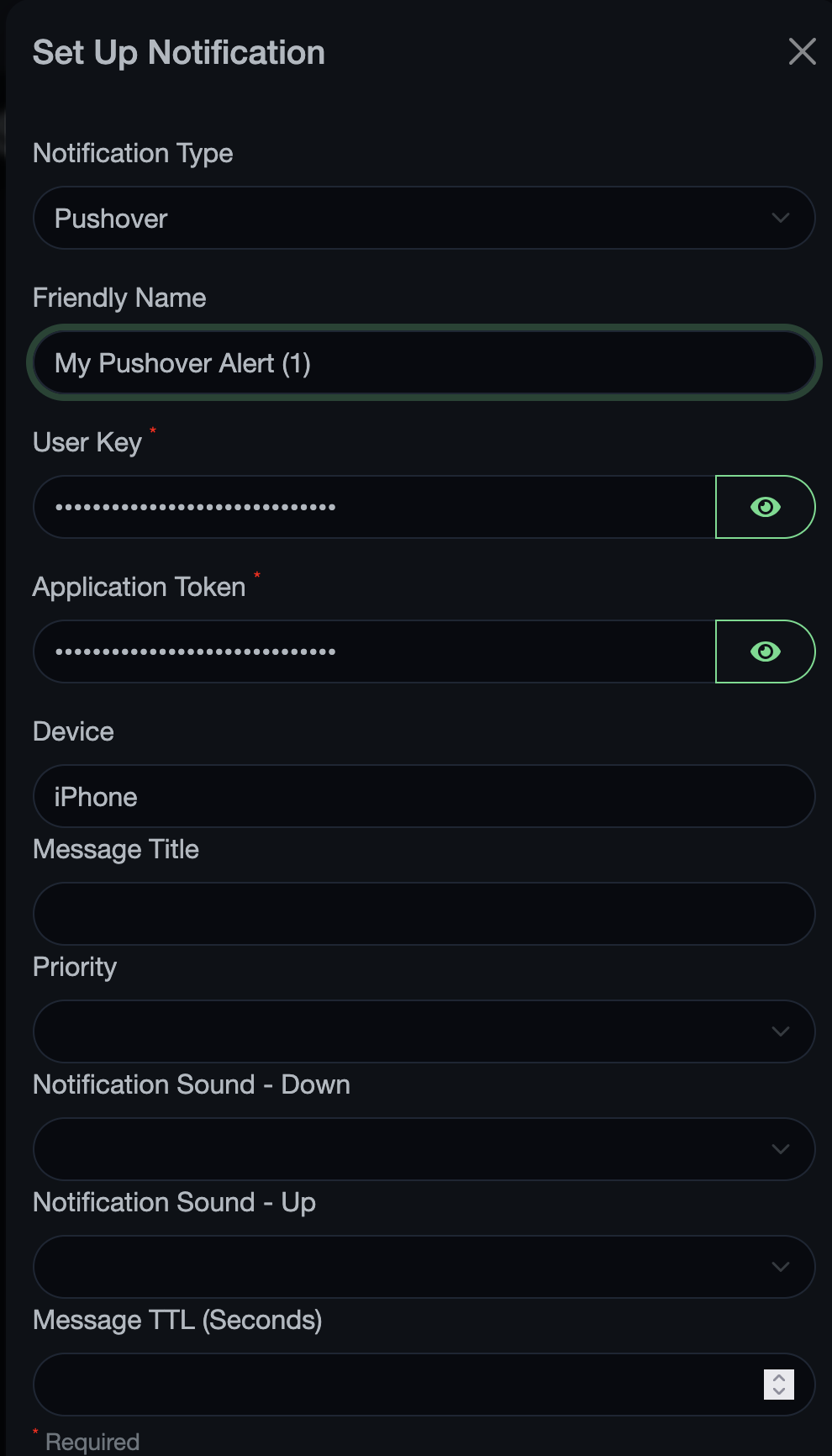Viewport: 832px width, 1456px height.
Task: Edit the Friendly Name field
Action: coord(424,362)
